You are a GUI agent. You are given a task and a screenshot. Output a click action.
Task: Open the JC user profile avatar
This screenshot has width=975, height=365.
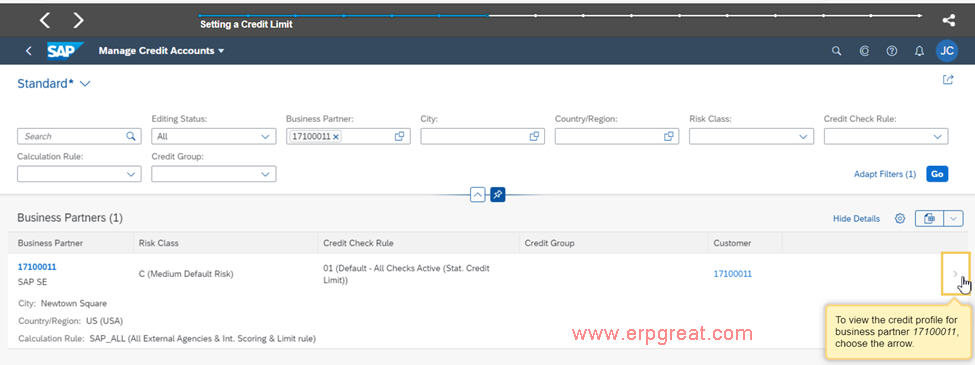coord(946,51)
